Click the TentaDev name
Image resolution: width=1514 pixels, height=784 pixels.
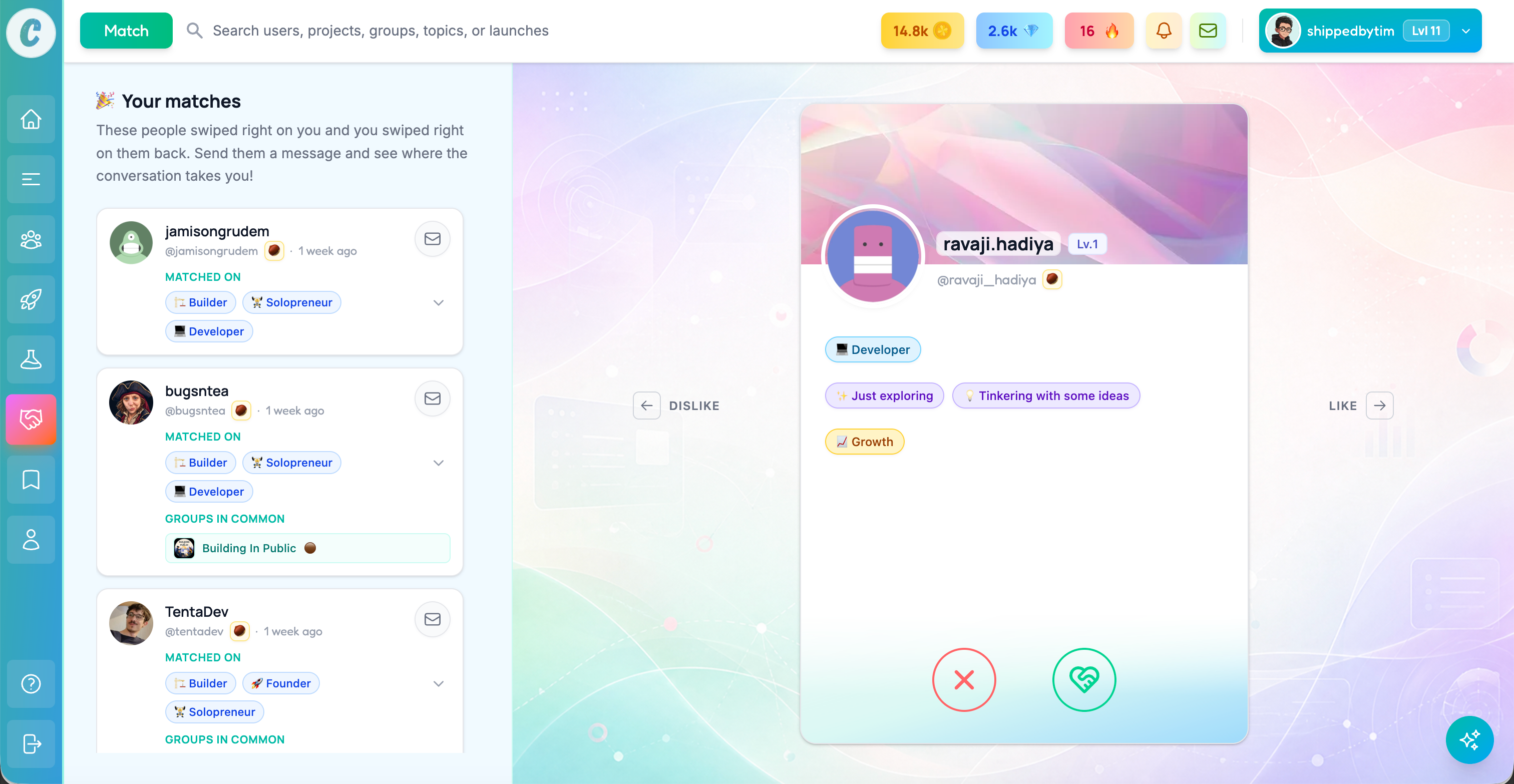(x=196, y=611)
